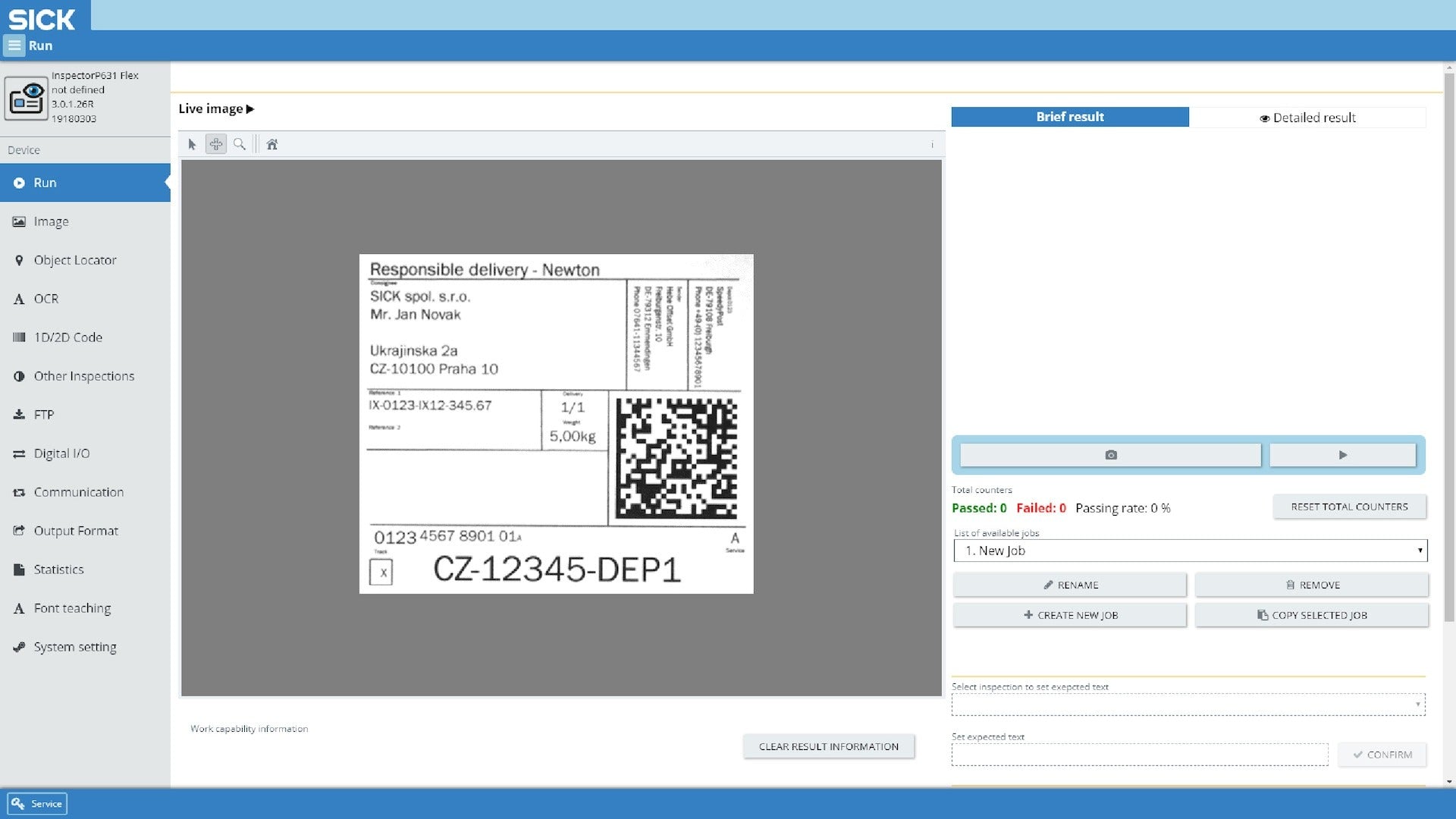Click the camera snapshot button
Viewport: 1456px width, 819px height.
pos(1110,455)
